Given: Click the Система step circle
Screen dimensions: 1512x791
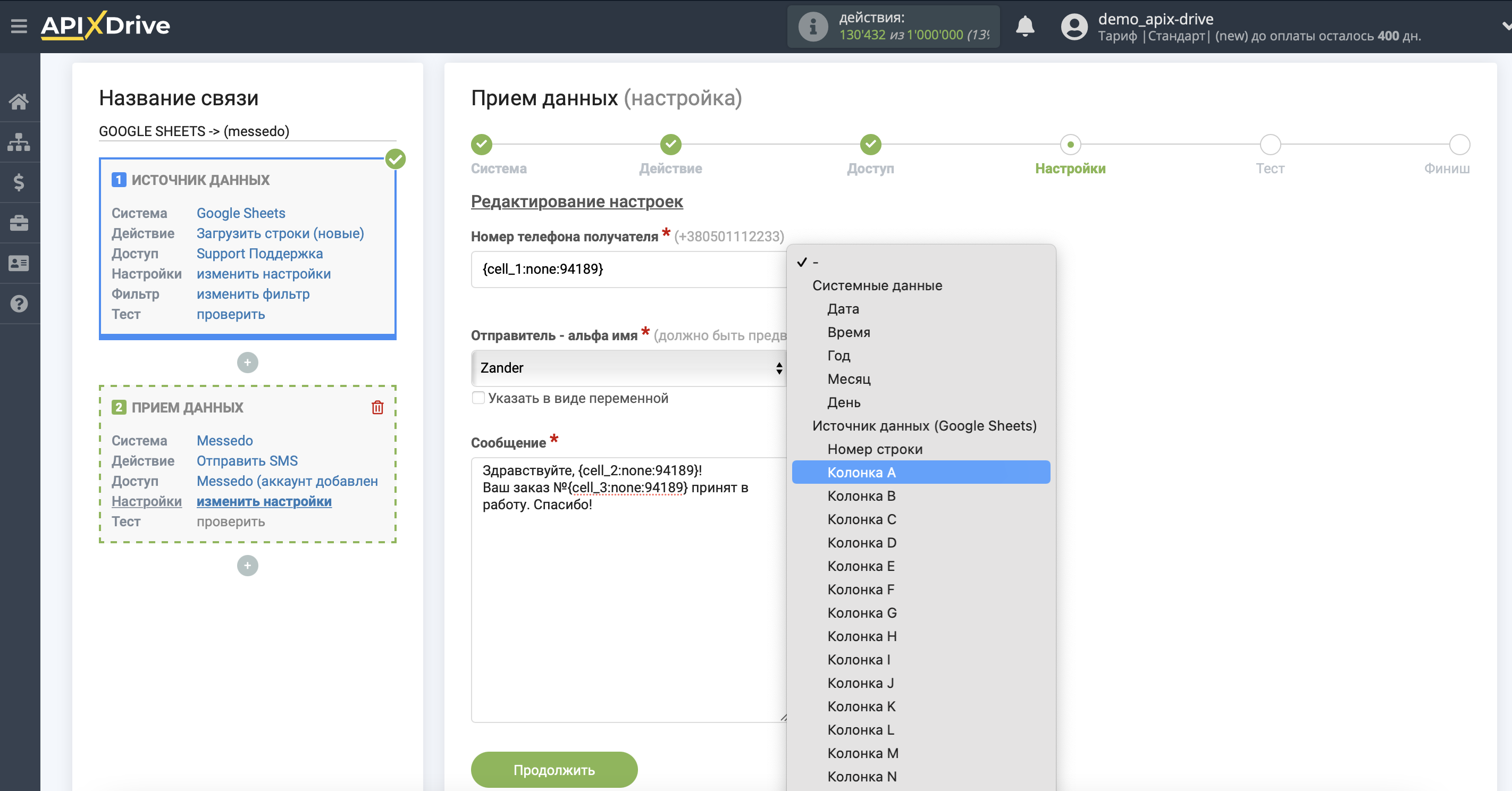Looking at the screenshot, I should [481, 144].
